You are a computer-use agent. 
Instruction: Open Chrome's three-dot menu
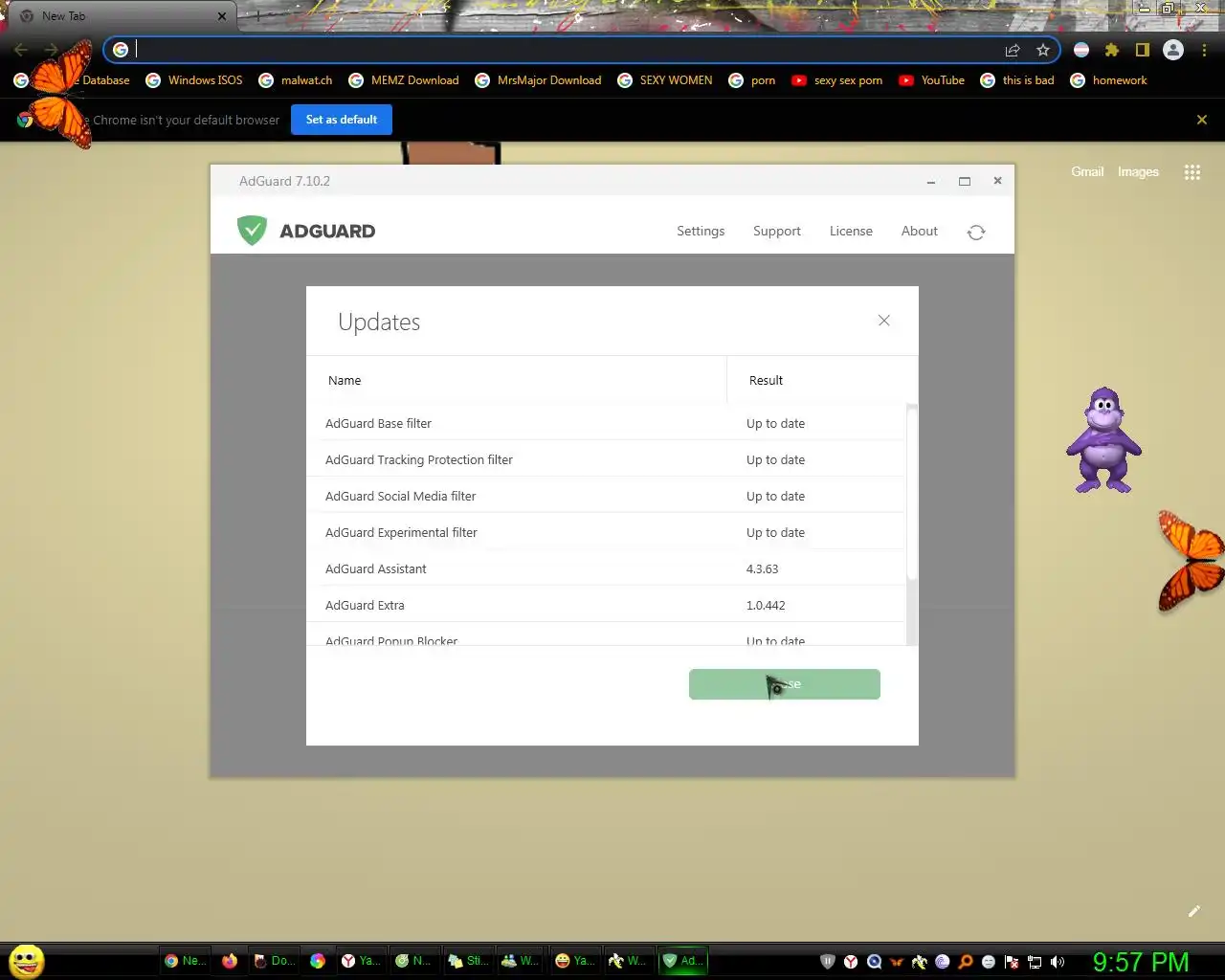(1204, 50)
